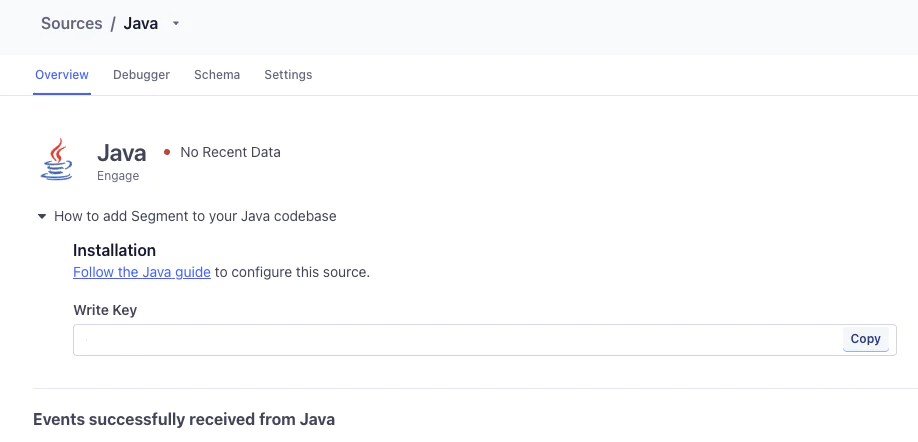918x442 pixels.
Task: Click the Installation heading
Action: click(x=115, y=250)
